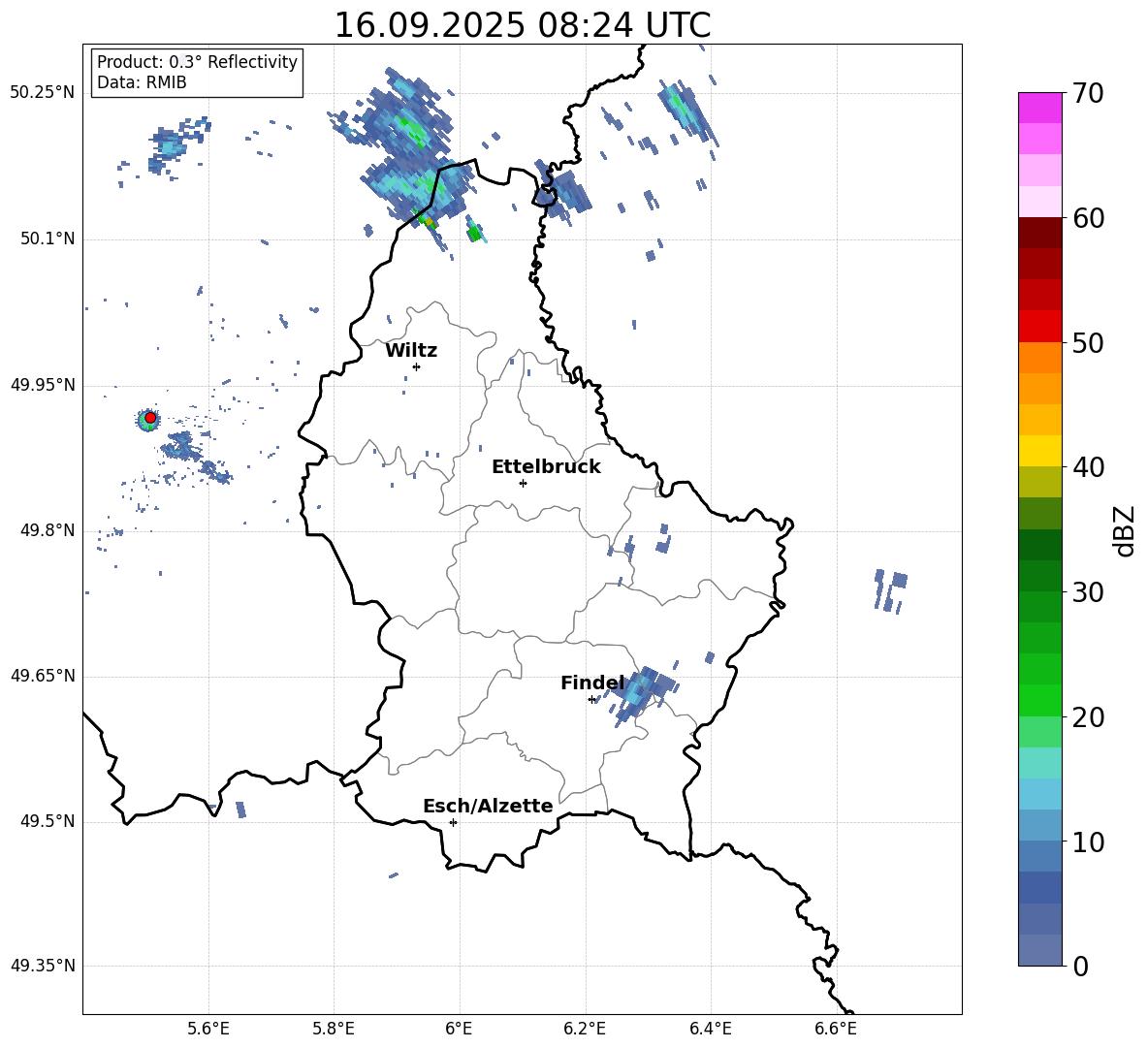Click the 0 value on the colorbar

(x=1080, y=966)
